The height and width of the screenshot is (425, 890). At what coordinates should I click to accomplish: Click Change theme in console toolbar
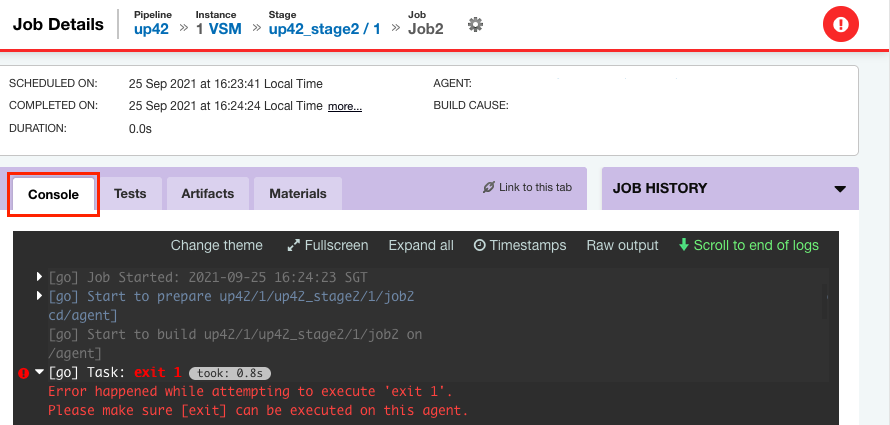click(x=217, y=245)
